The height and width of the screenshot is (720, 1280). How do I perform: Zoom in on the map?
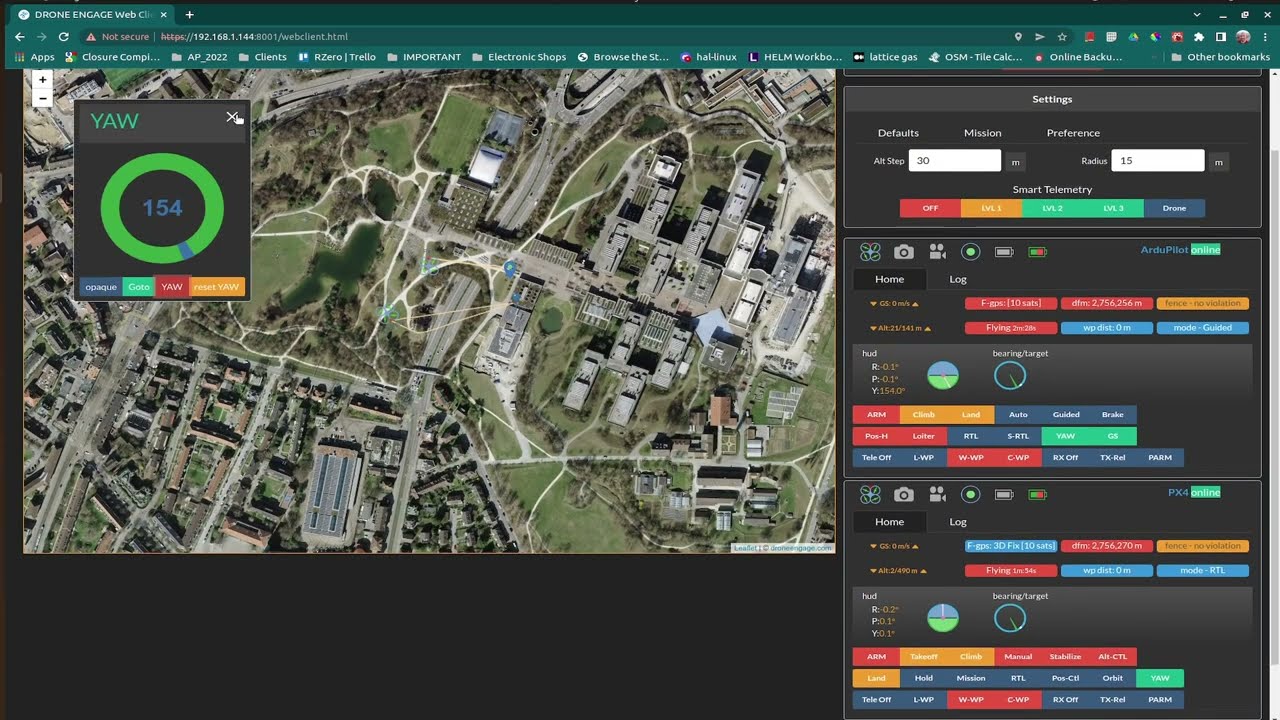coord(42,80)
